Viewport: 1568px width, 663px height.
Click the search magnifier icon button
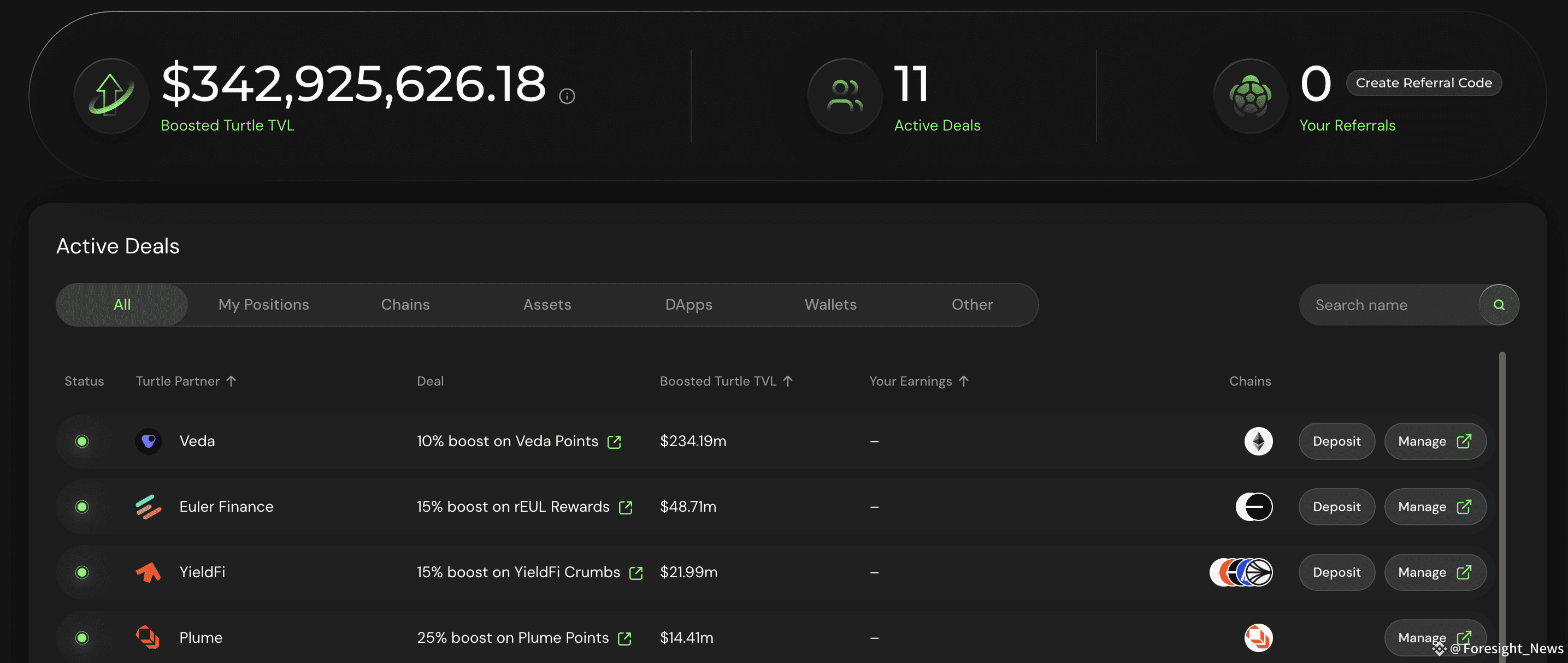[x=1499, y=305]
